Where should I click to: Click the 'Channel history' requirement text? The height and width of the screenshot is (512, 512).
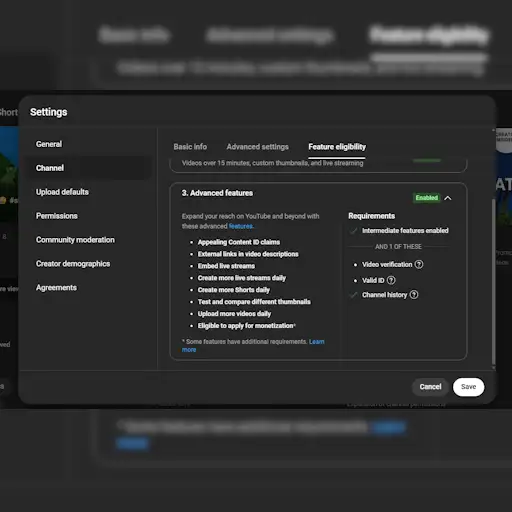point(385,295)
